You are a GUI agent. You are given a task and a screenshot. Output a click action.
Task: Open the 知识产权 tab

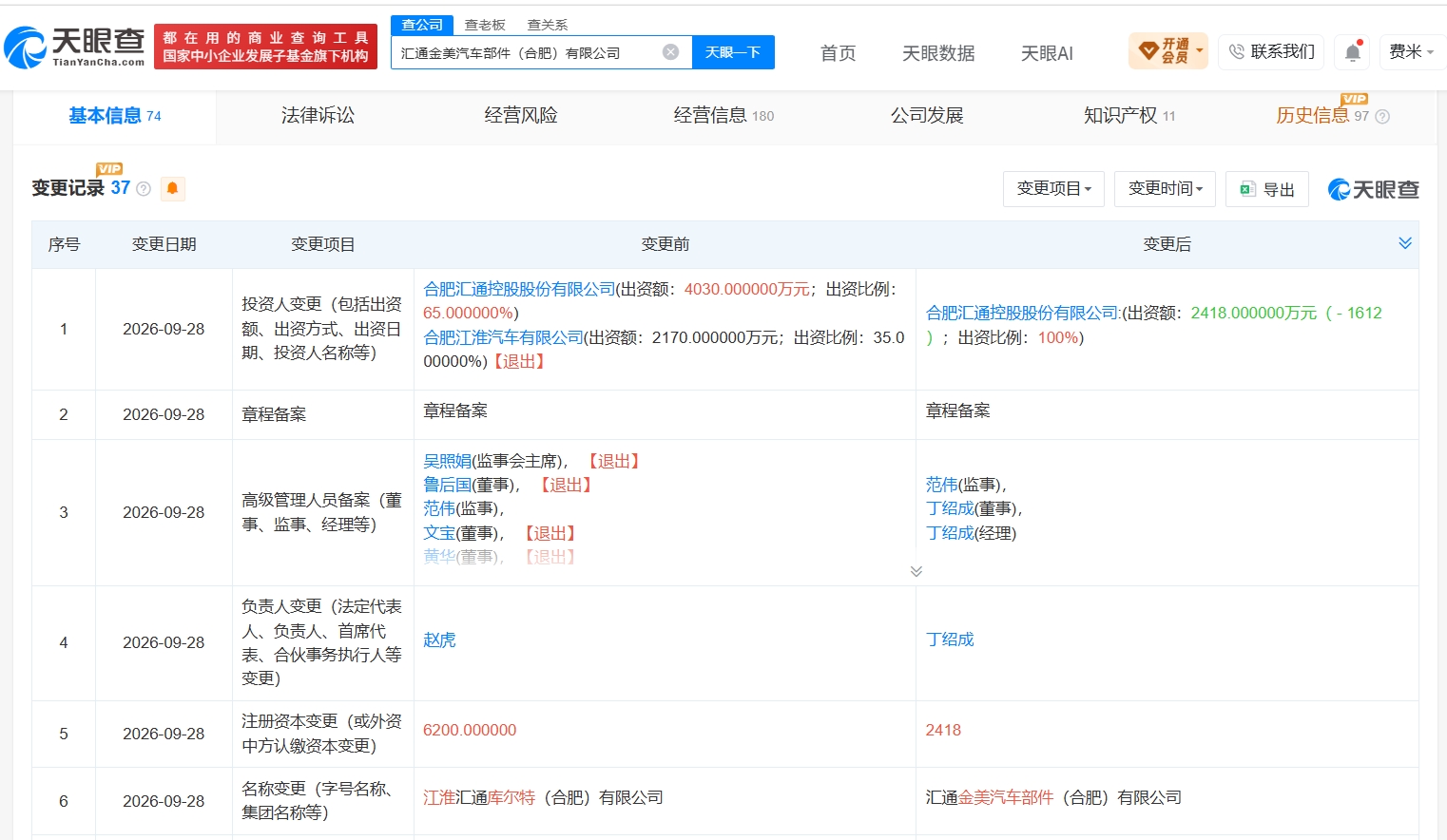pos(1129,116)
